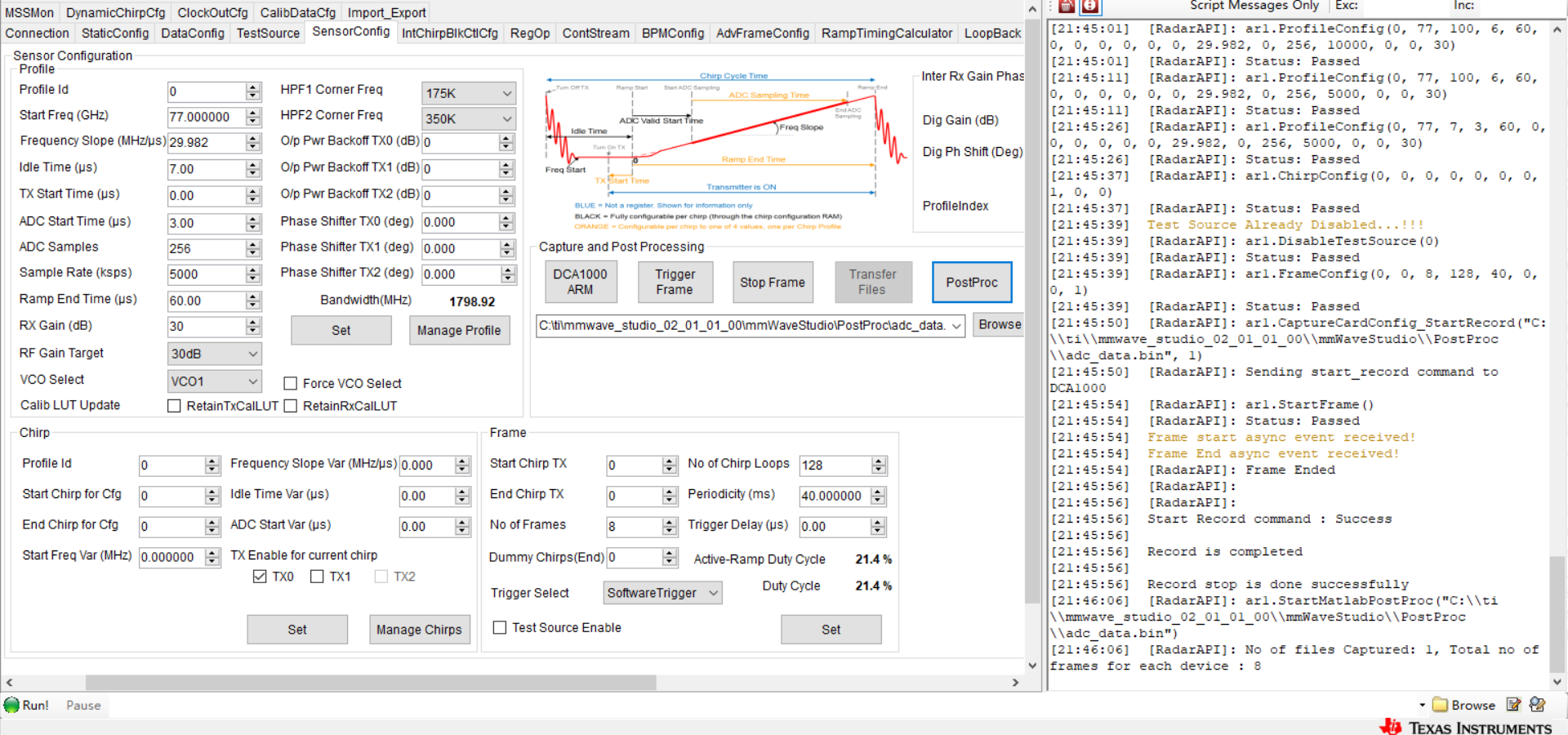Click the DCA1000 ARM button
The image size is (1568, 735).
click(x=581, y=282)
